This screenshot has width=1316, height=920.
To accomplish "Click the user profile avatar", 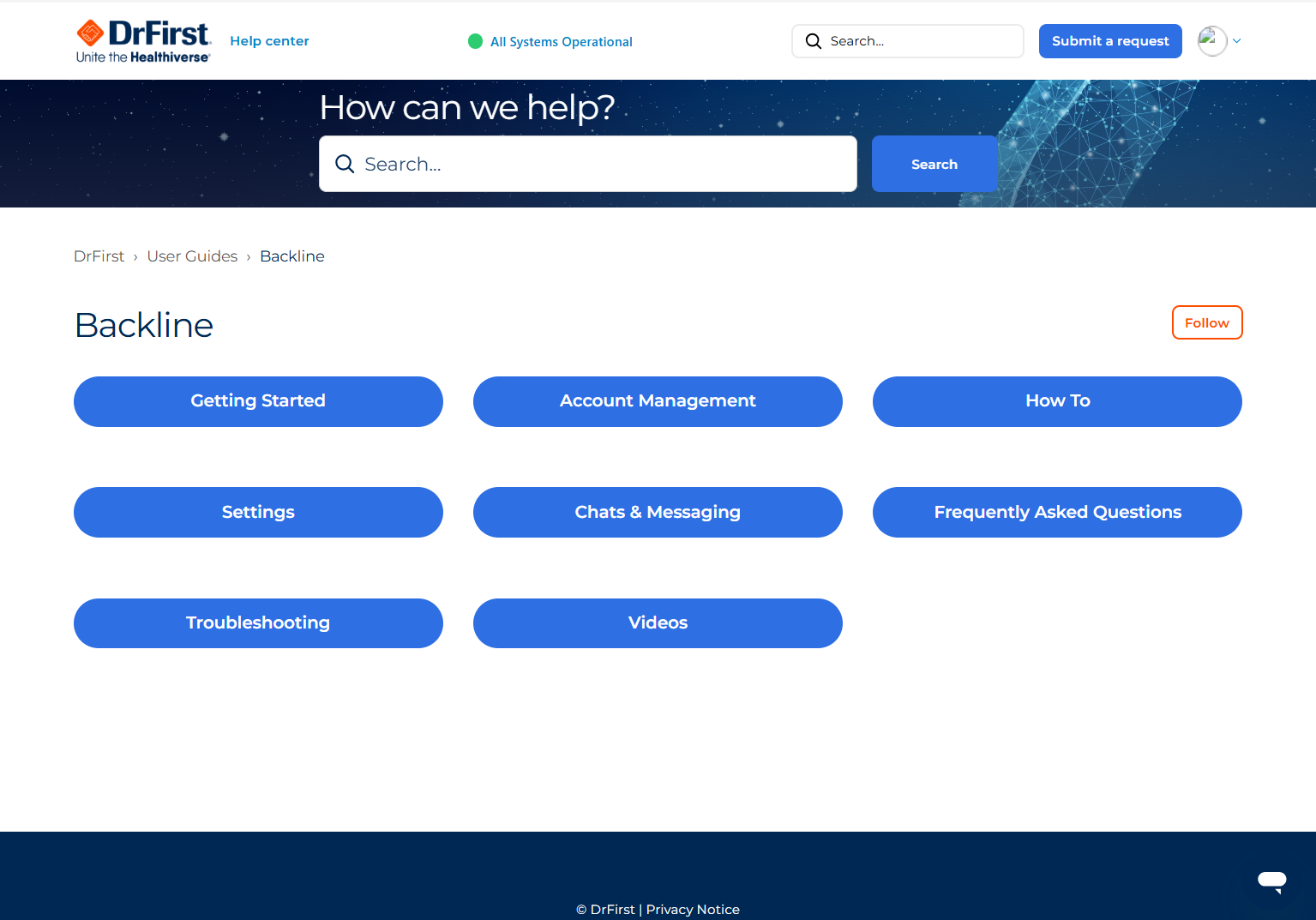I will [1211, 40].
